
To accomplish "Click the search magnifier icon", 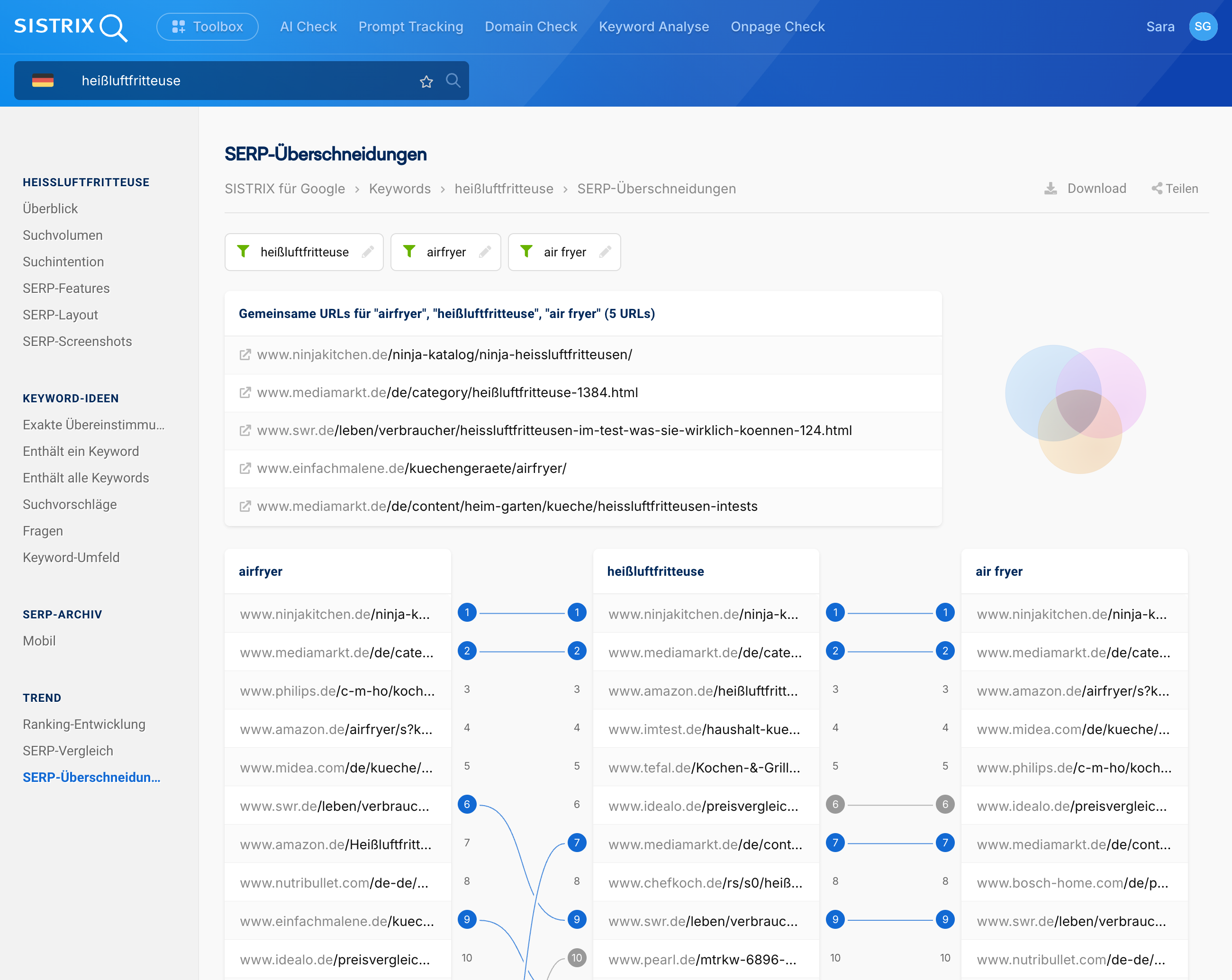I will 453,81.
